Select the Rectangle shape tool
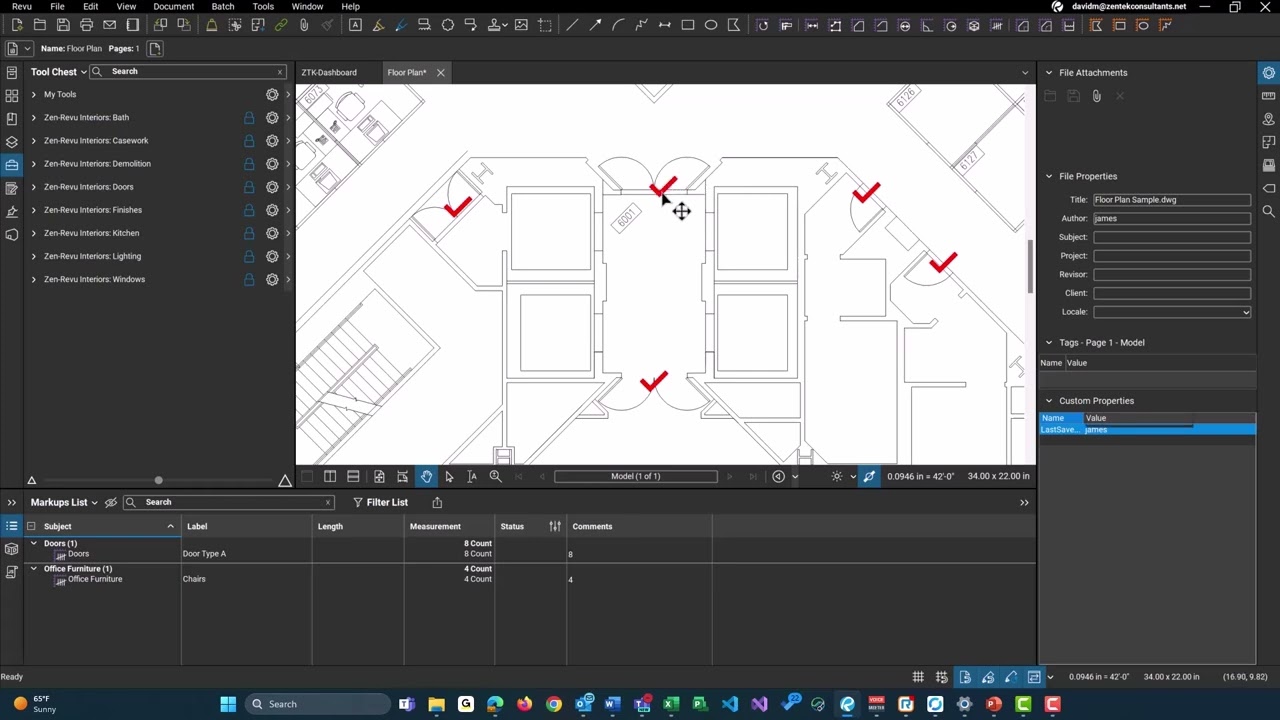1280x720 pixels. tap(688, 25)
